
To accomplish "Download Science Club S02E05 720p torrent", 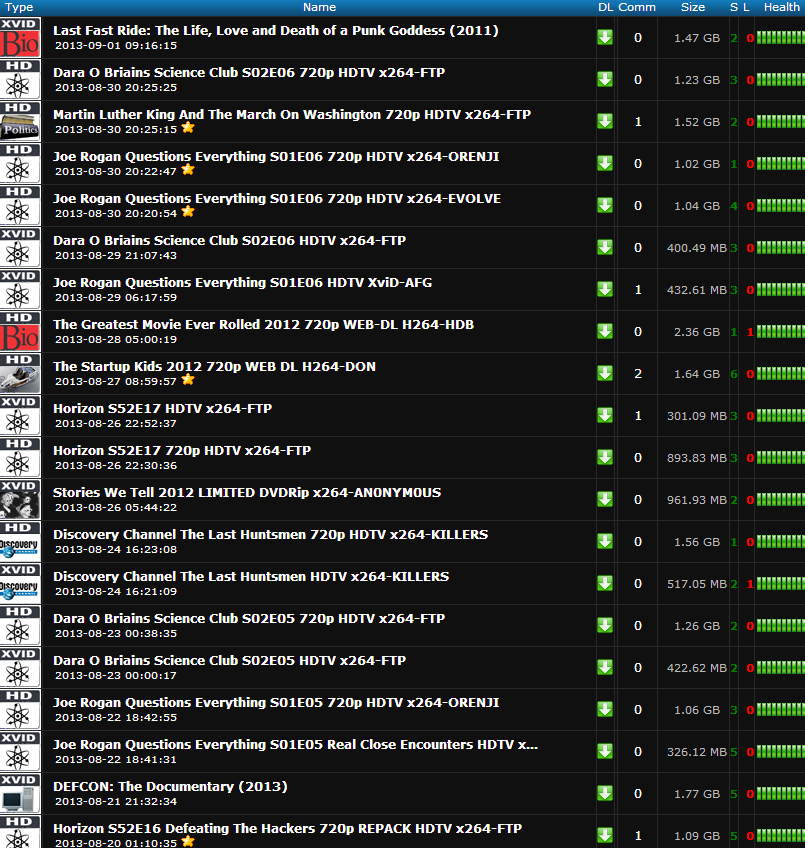I will (605, 625).
